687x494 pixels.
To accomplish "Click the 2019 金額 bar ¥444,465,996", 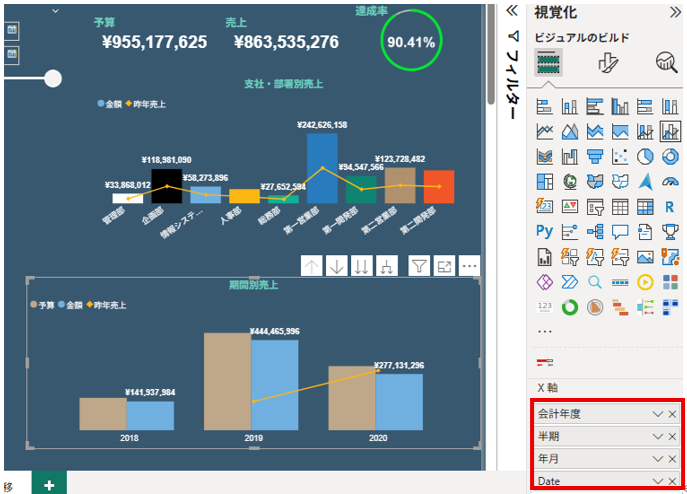I will coord(275,385).
